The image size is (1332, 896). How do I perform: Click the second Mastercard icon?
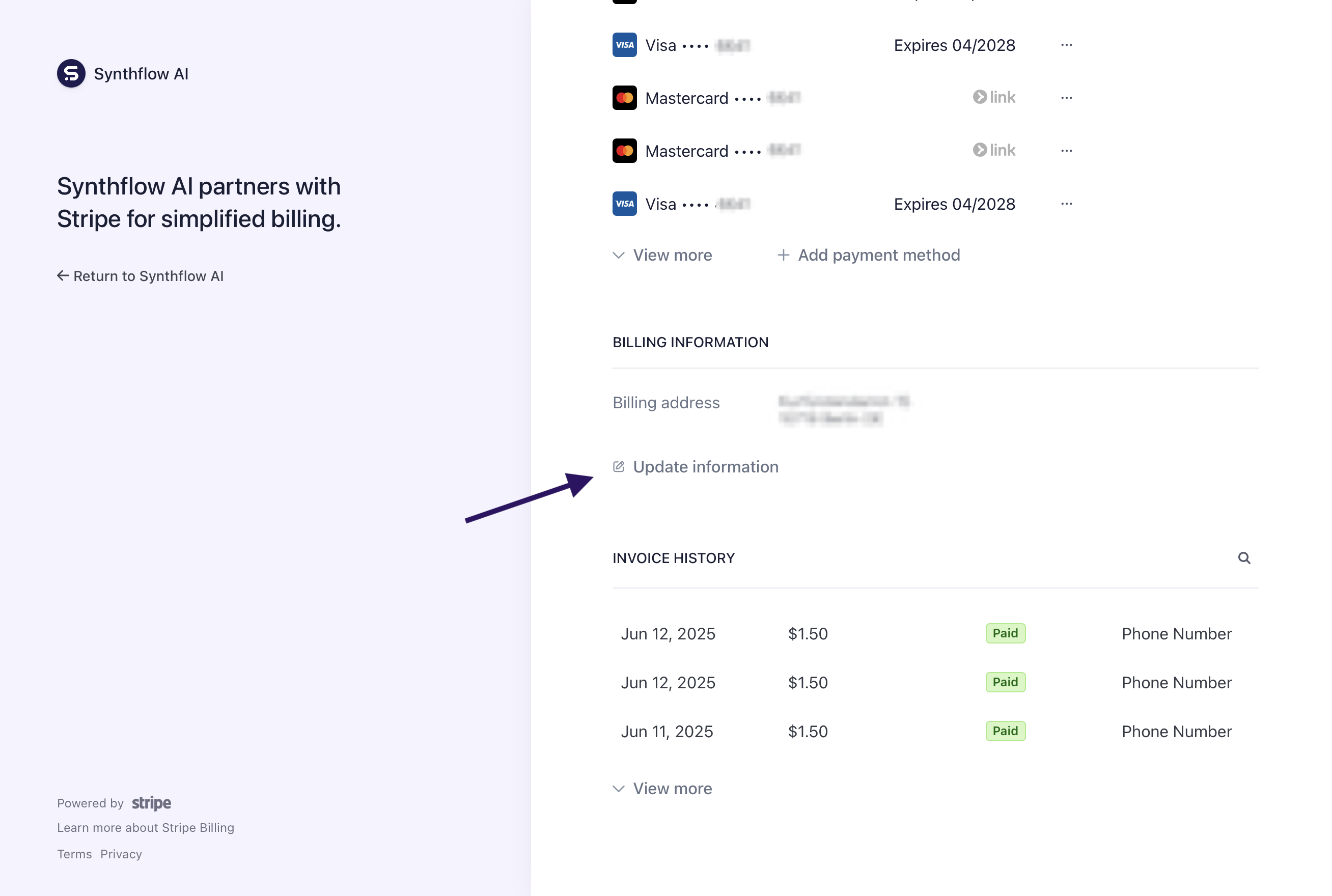[x=624, y=151]
